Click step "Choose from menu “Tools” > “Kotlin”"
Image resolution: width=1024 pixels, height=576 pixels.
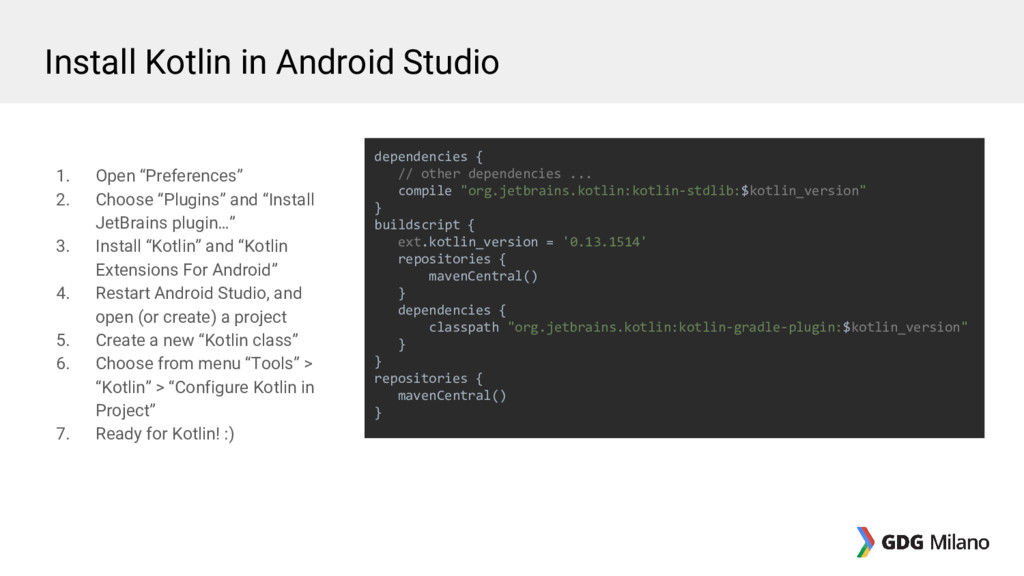coord(205,387)
